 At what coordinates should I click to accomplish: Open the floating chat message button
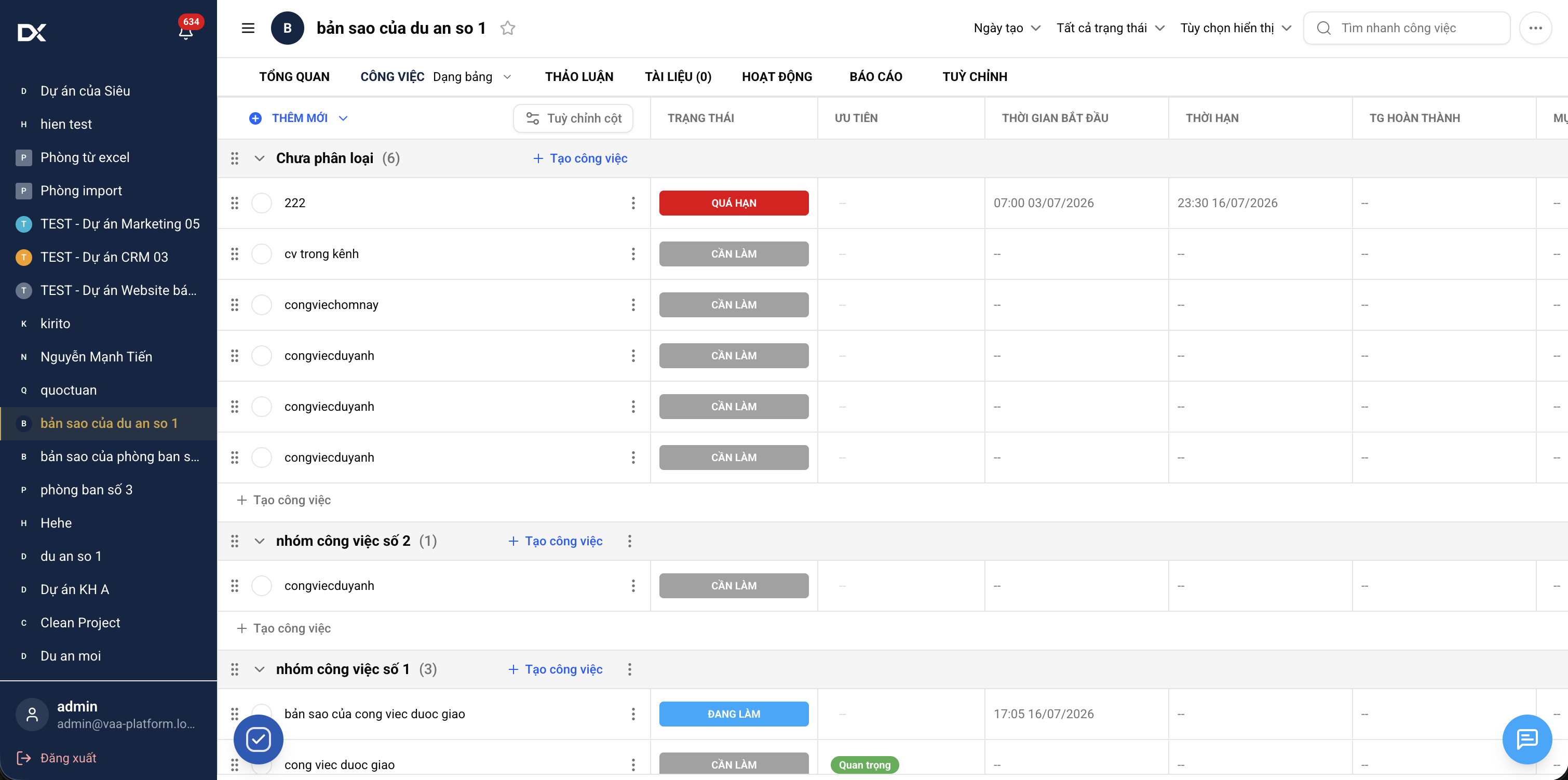[x=1526, y=738]
